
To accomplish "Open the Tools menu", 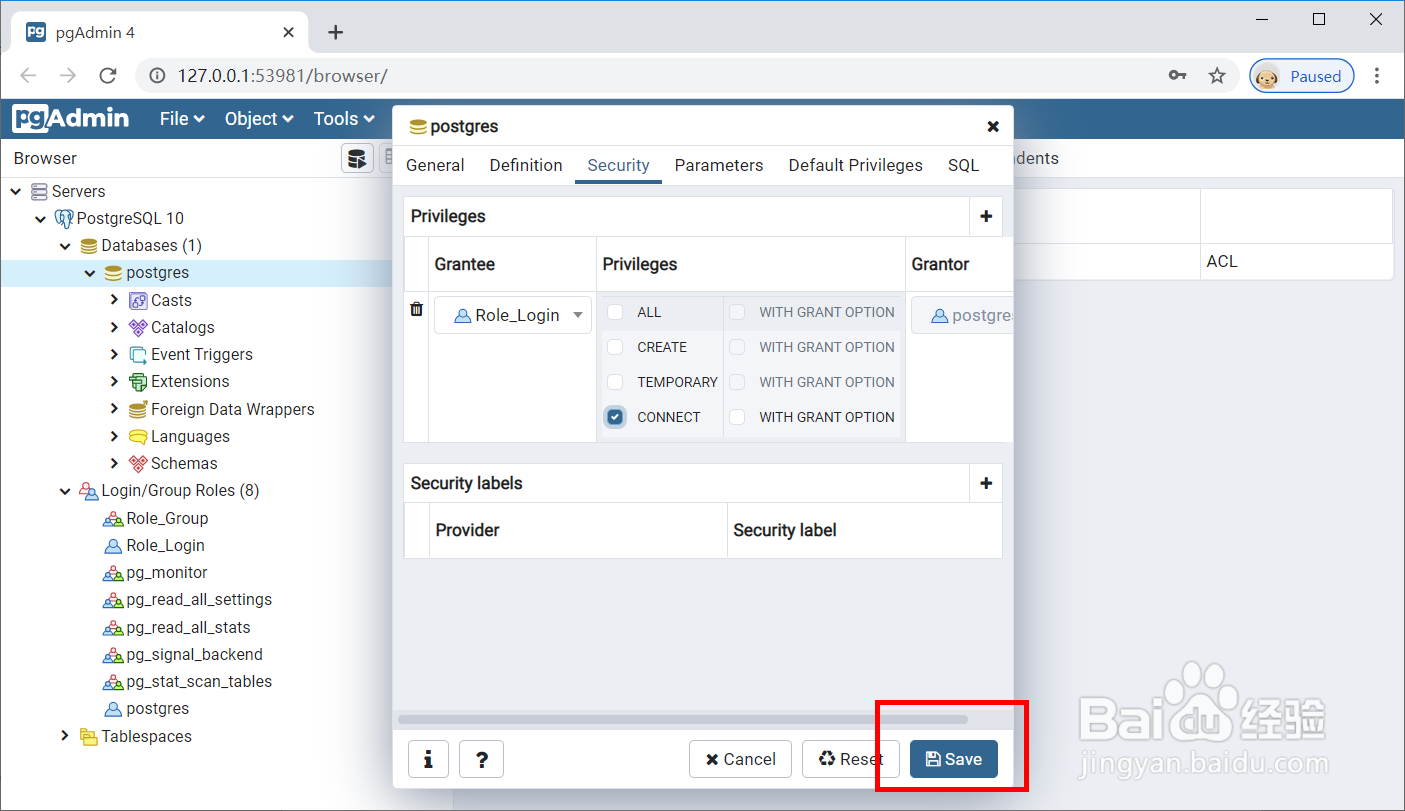I will pos(343,119).
